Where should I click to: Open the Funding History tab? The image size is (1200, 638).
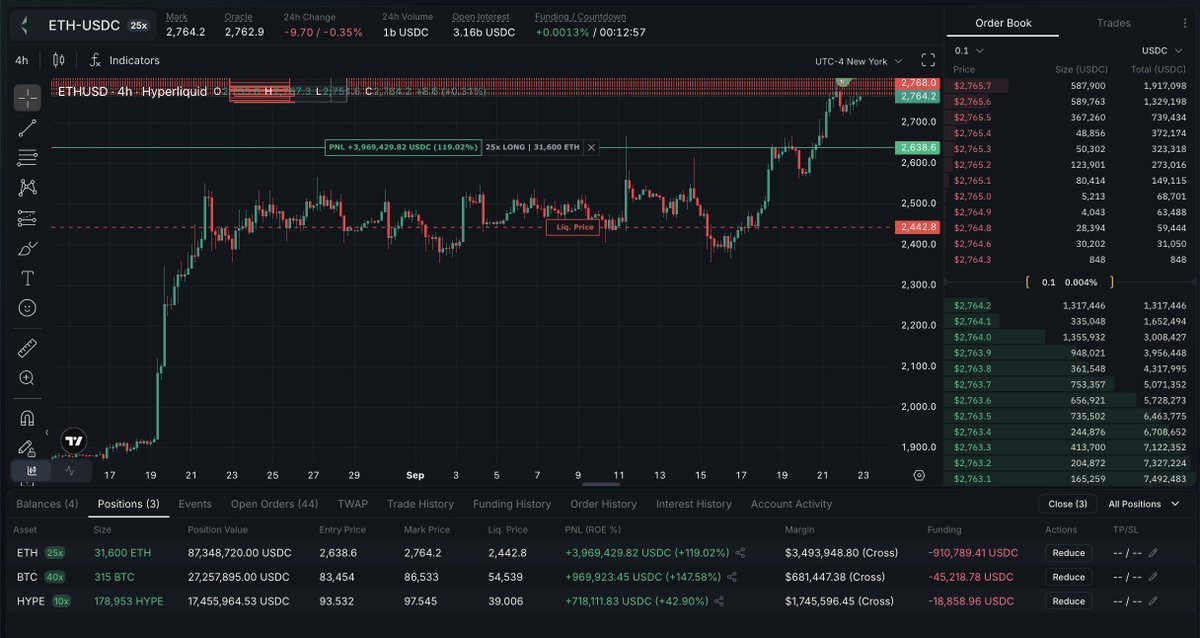click(x=512, y=504)
